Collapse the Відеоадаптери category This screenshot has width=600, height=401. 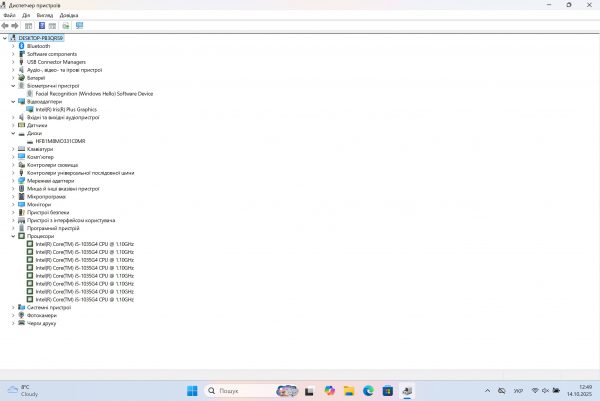13,101
